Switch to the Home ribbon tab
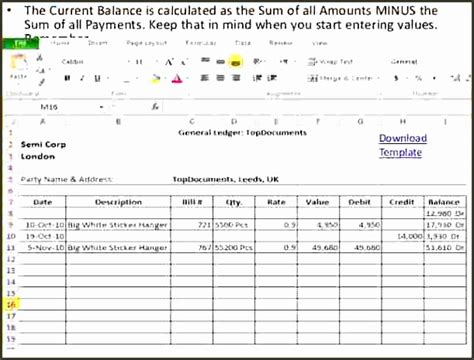 click(60, 43)
